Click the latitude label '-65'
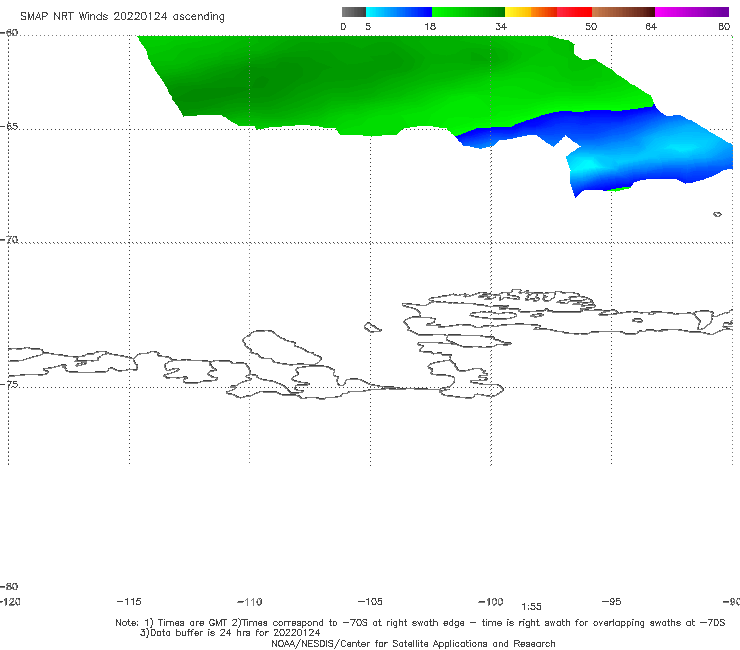The height and width of the screenshot is (650, 740). (x=9, y=127)
